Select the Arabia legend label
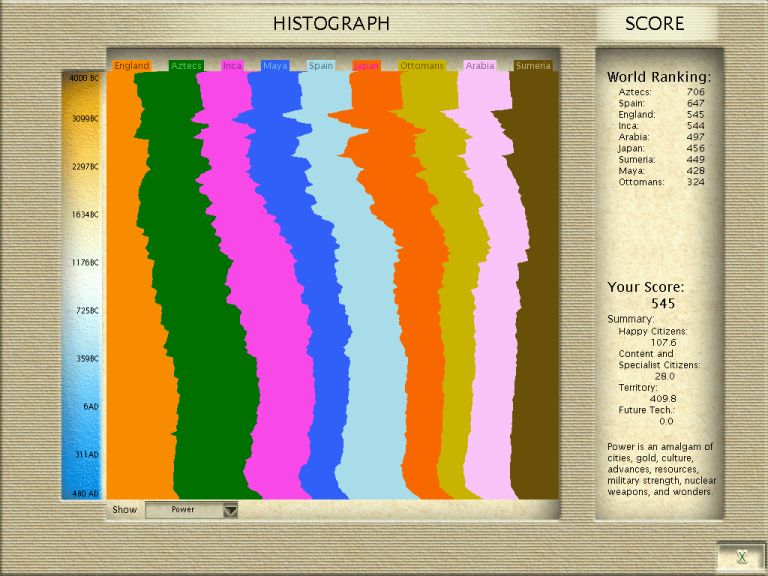Viewport: 768px width, 576px height. click(480, 66)
